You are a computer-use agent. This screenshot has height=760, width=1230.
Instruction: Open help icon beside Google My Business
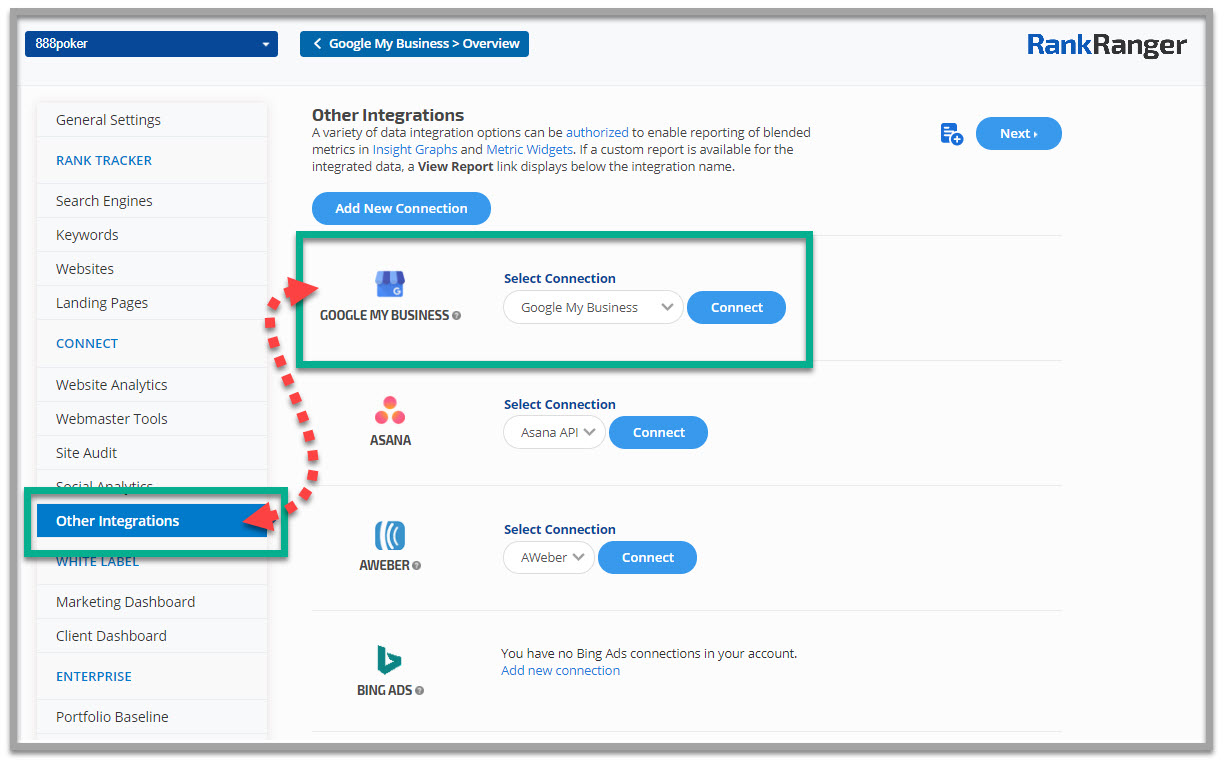coord(457,315)
